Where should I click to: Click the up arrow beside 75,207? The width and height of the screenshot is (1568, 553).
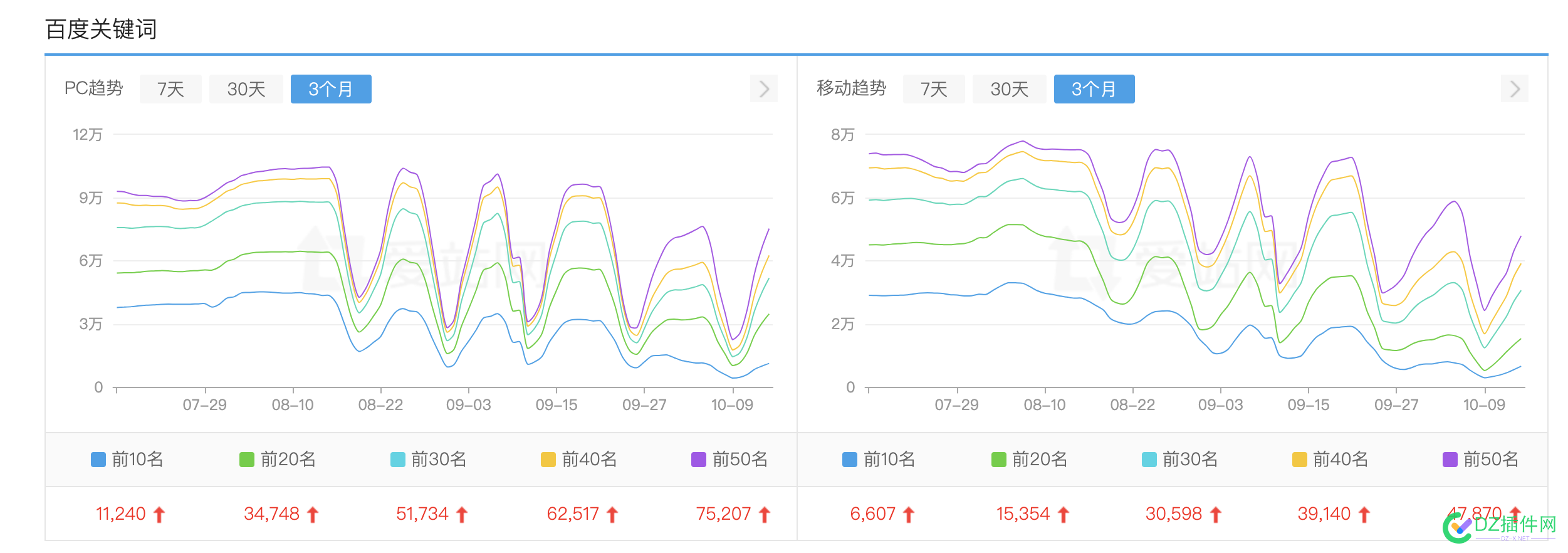pos(764,515)
